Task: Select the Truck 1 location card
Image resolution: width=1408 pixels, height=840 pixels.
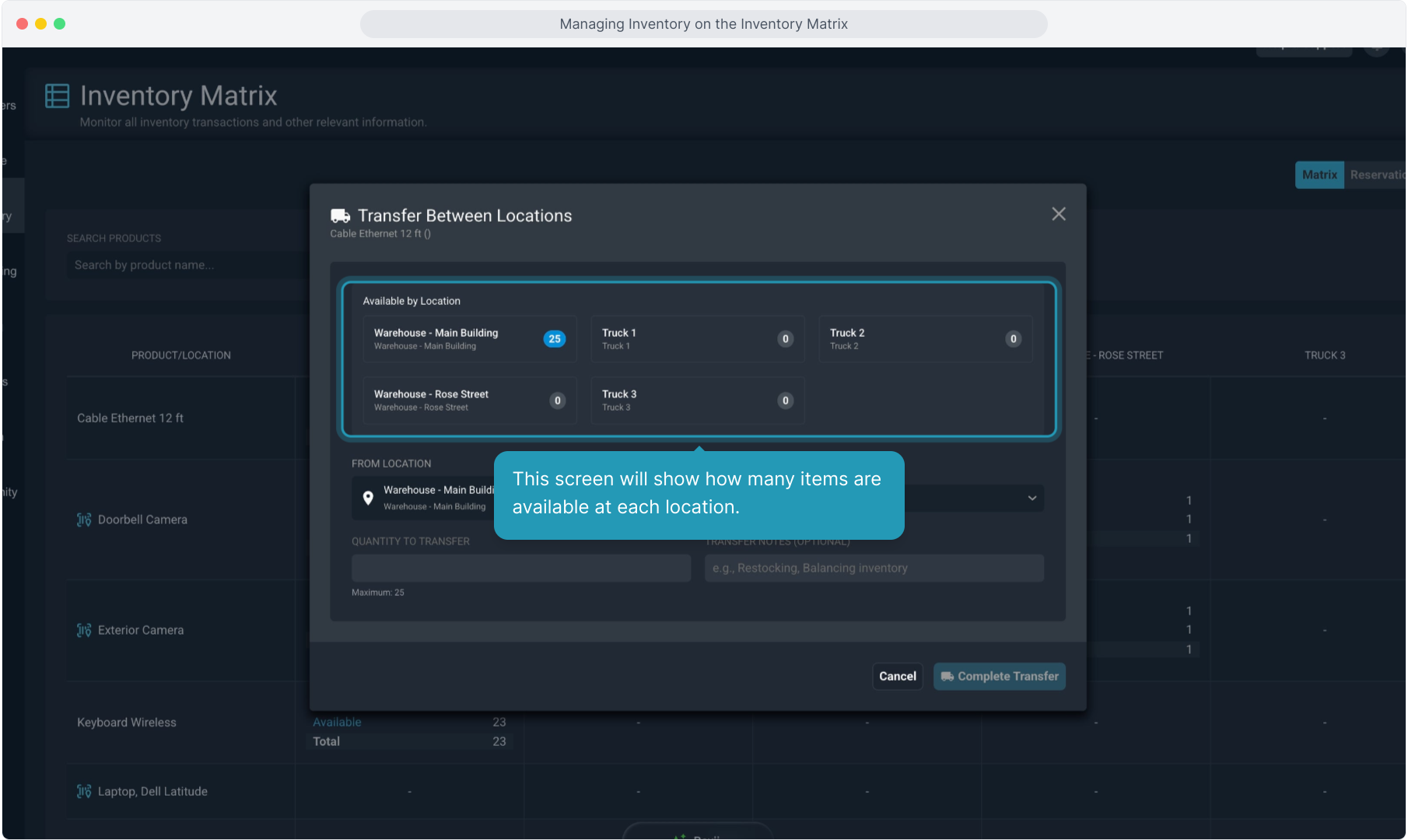Action: pos(697,339)
